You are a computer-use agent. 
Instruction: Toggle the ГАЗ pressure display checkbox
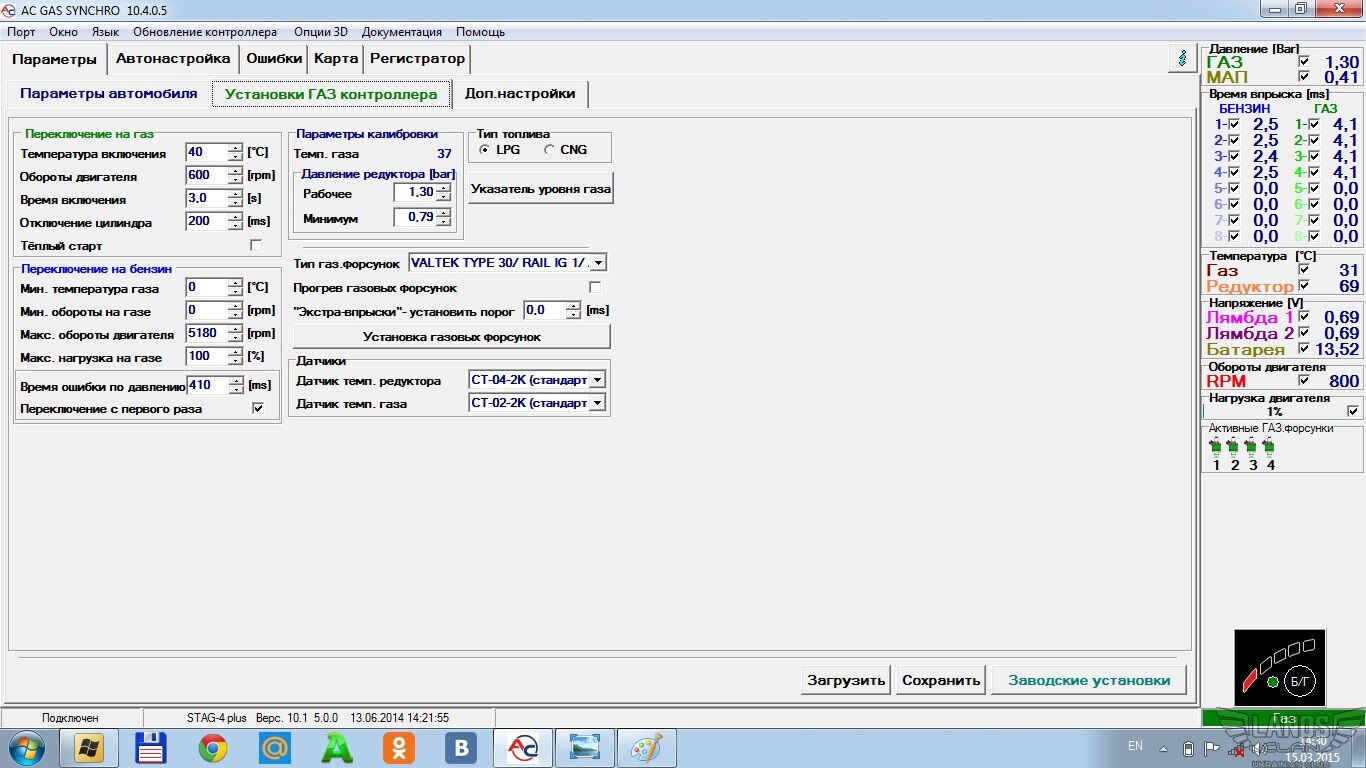point(1304,62)
